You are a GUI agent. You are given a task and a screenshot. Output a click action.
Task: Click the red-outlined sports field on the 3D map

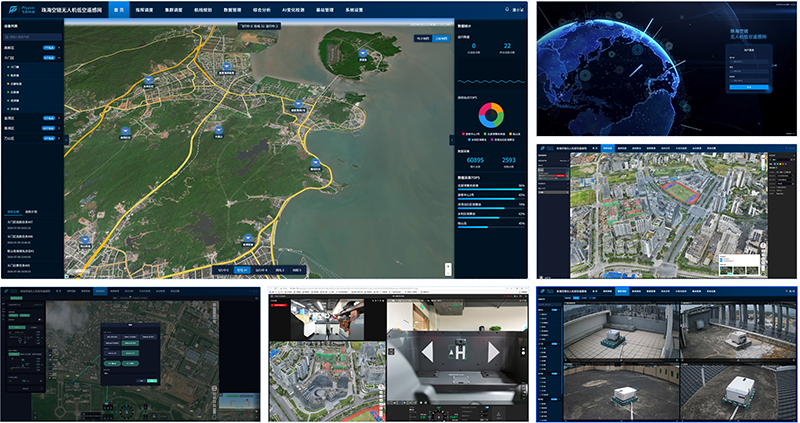point(678,189)
